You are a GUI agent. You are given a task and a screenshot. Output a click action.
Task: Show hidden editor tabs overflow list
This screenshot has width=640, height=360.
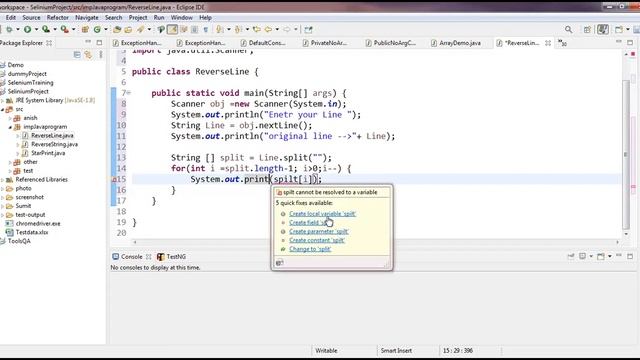pos(562,42)
